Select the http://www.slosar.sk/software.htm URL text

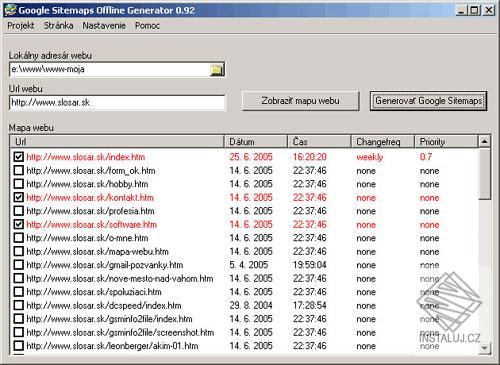point(92,224)
